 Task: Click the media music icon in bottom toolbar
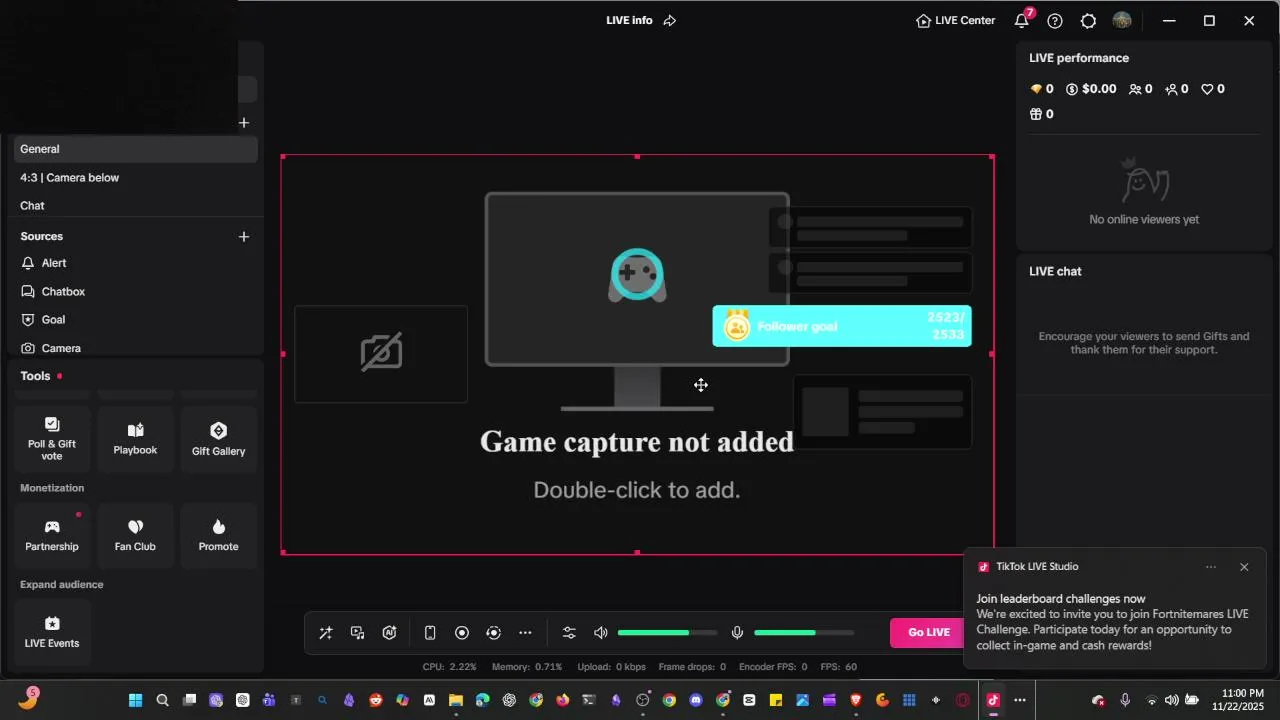click(357, 633)
